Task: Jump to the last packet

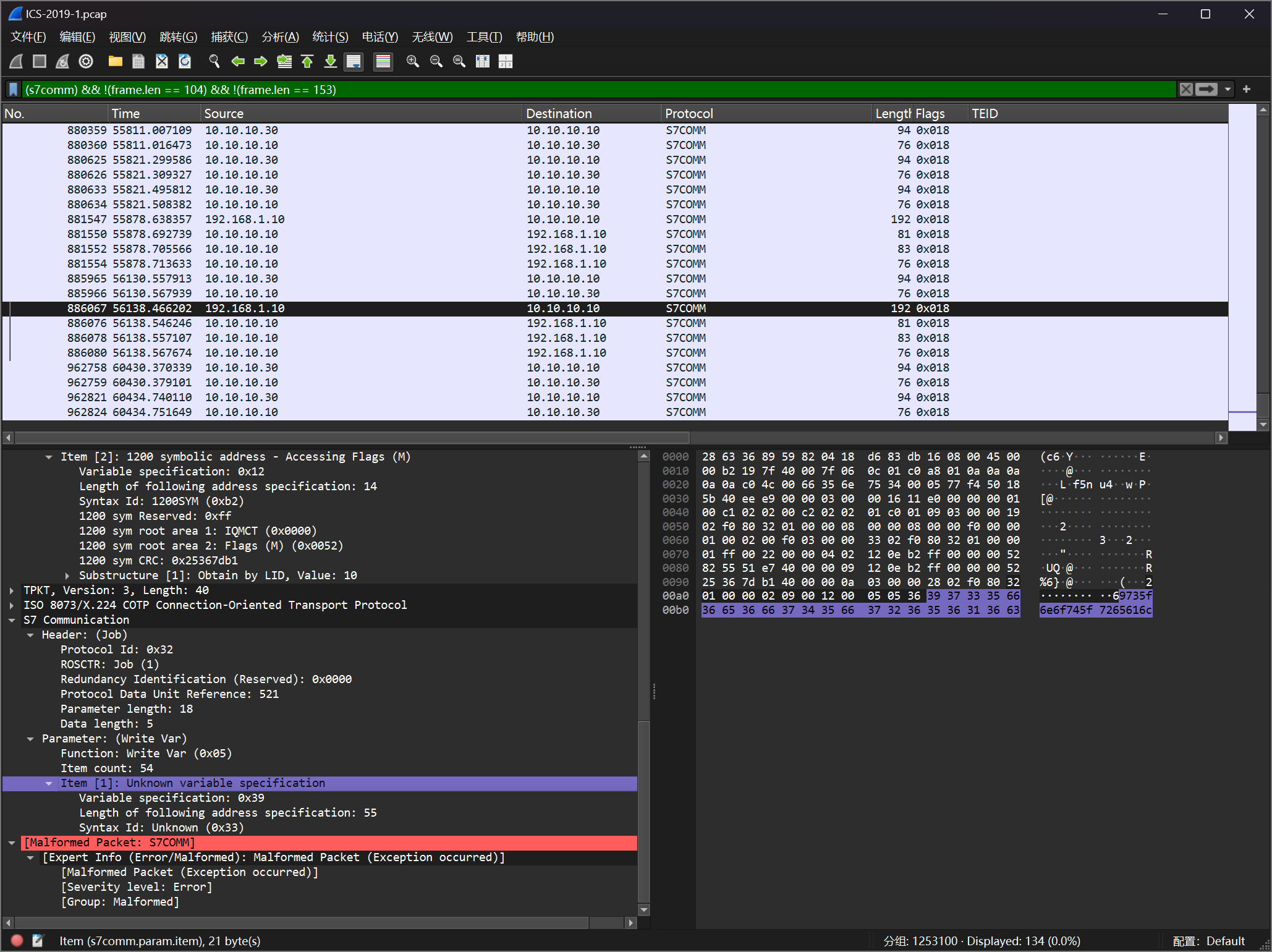Action: [x=330, y=61]
